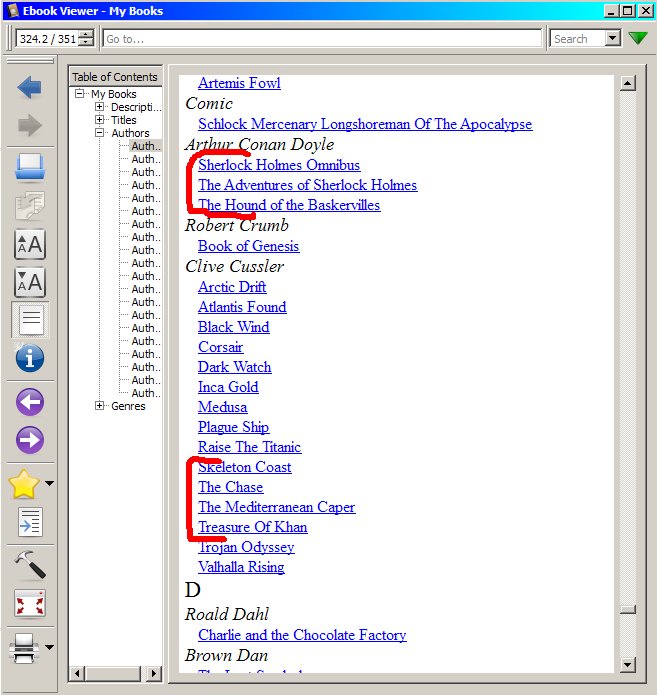Click into the Search field

(578, 39)
